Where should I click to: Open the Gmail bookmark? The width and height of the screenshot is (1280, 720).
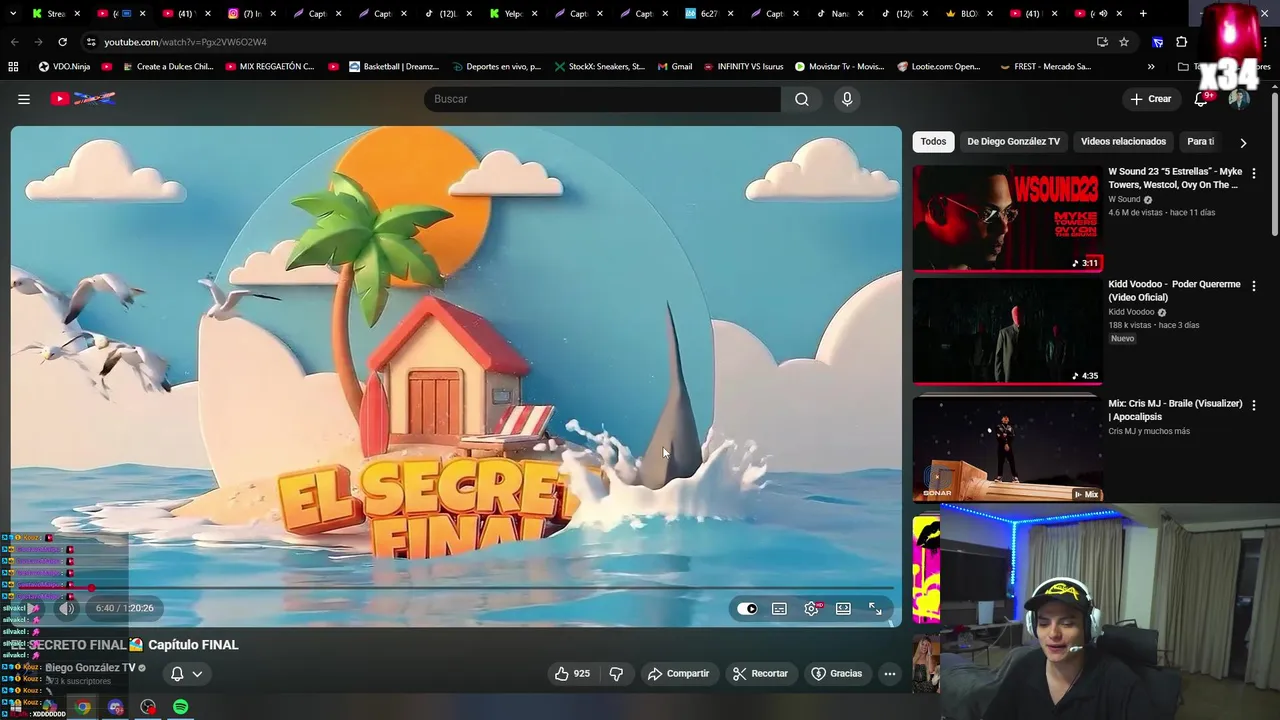pyautogui.click(x=675, y=67)
